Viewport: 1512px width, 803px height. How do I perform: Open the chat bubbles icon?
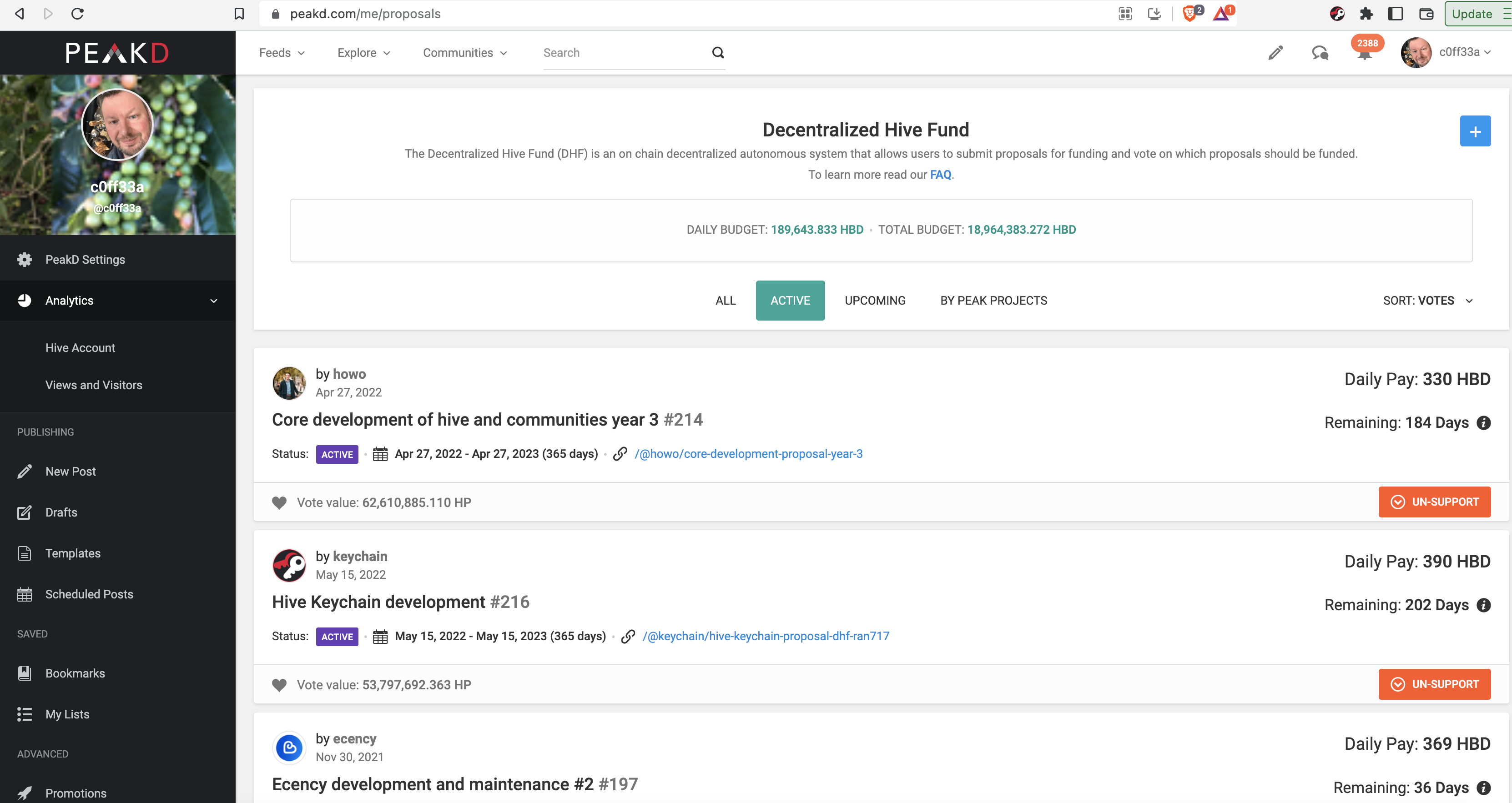click(1320, 53)
